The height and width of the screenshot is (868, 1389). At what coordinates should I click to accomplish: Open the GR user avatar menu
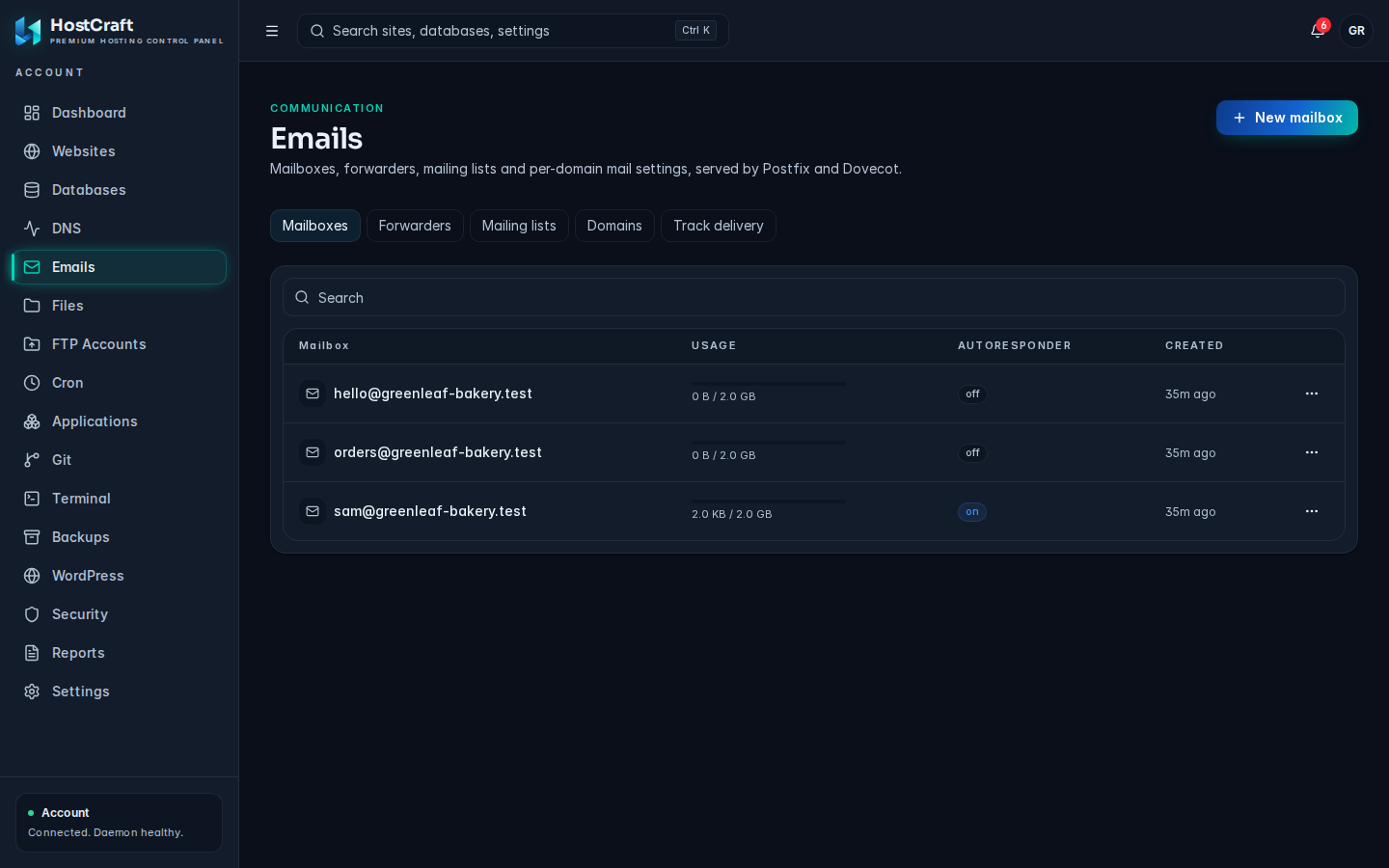[x=1356, y=31]
